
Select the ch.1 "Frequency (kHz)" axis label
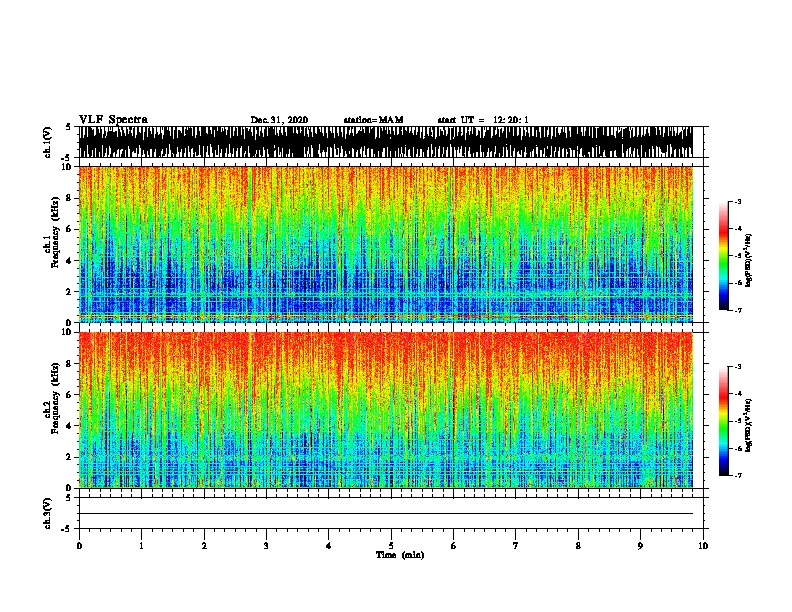55,233
